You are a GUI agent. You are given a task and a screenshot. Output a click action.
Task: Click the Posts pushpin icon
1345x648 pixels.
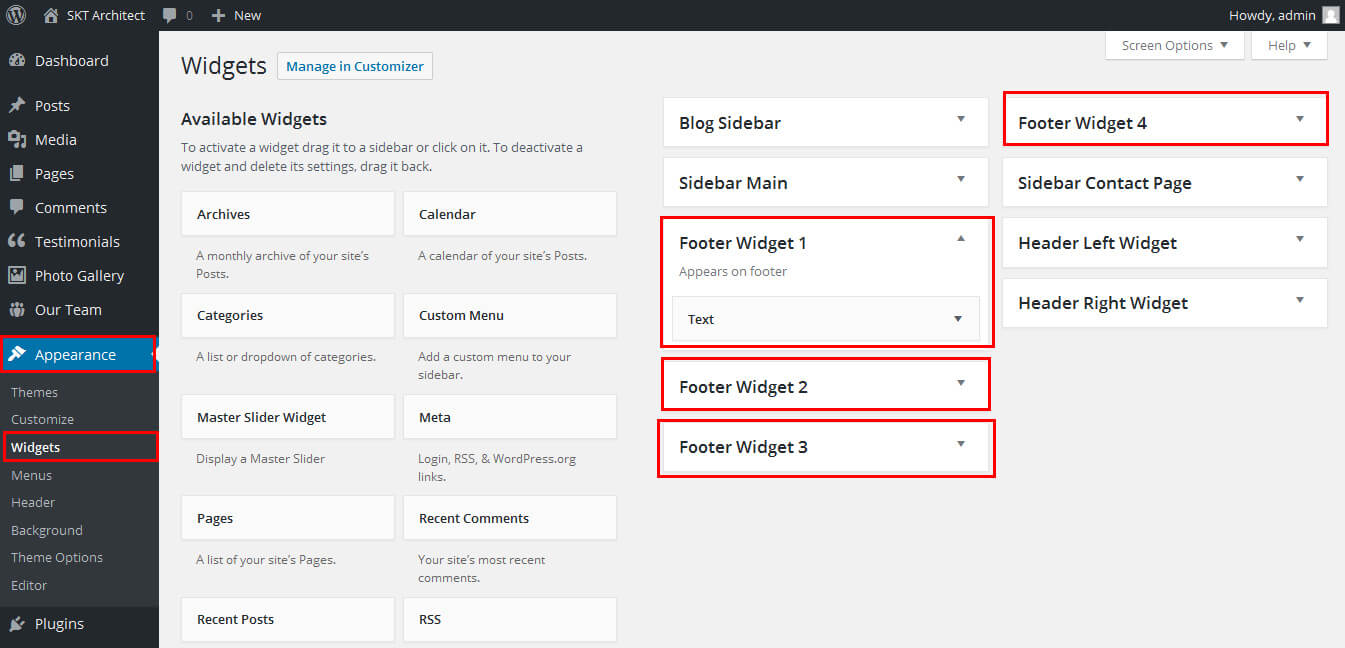(x=17, y=105)
